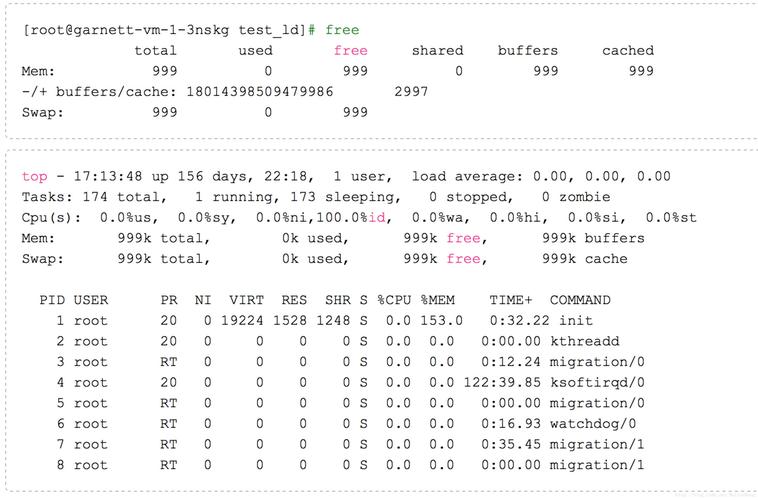The height and width of the screenshot is (500, 758).
Task: Click the PID column header
Action: pos(51,300)
